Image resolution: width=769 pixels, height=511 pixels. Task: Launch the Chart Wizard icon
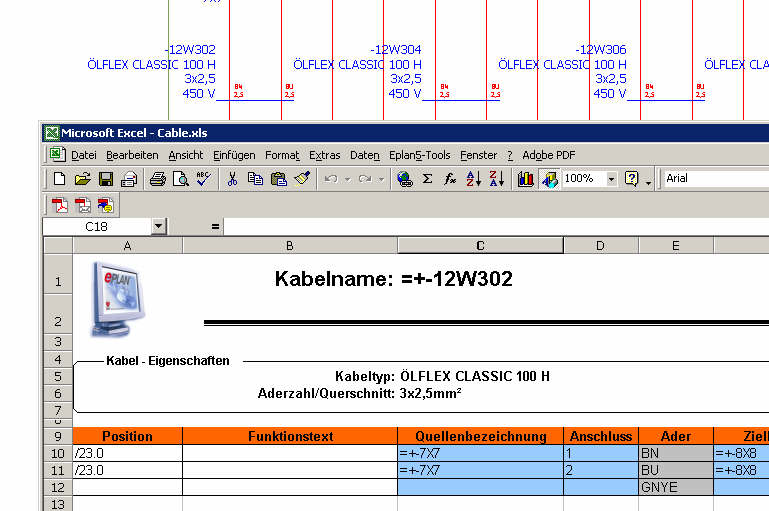click(525, 179)
